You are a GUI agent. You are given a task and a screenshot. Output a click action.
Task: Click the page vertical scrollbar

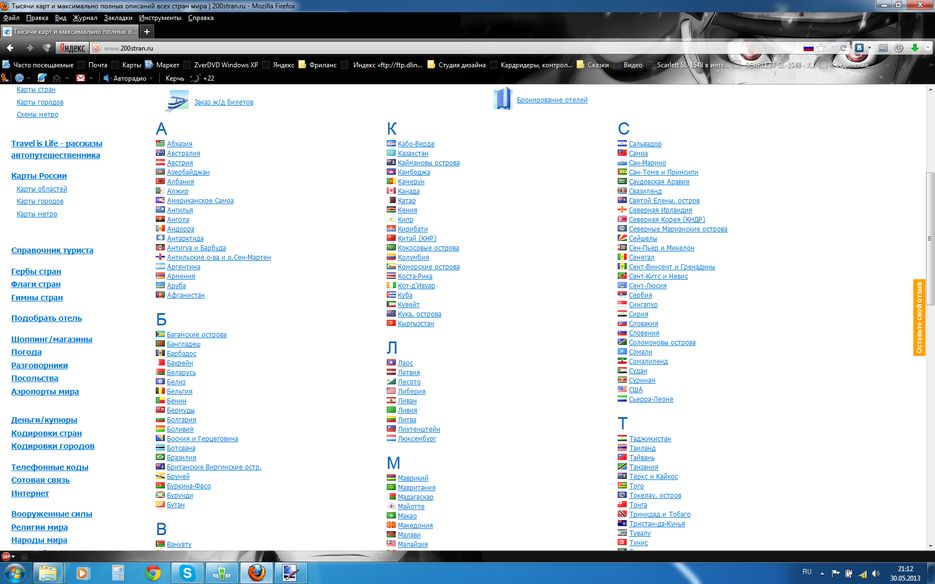click(930, 239)
